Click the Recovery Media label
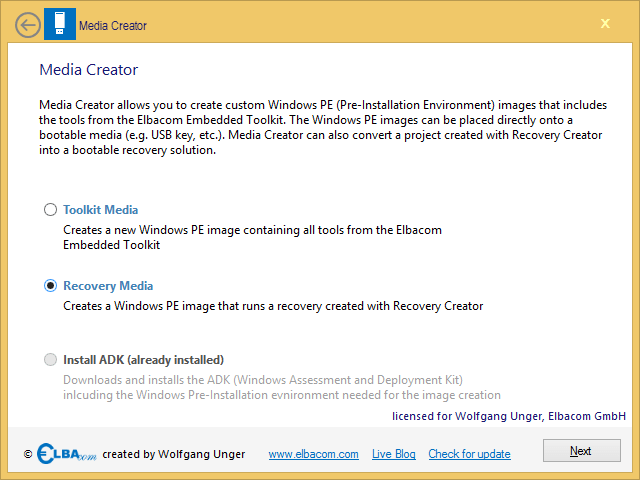 (108, 286)
